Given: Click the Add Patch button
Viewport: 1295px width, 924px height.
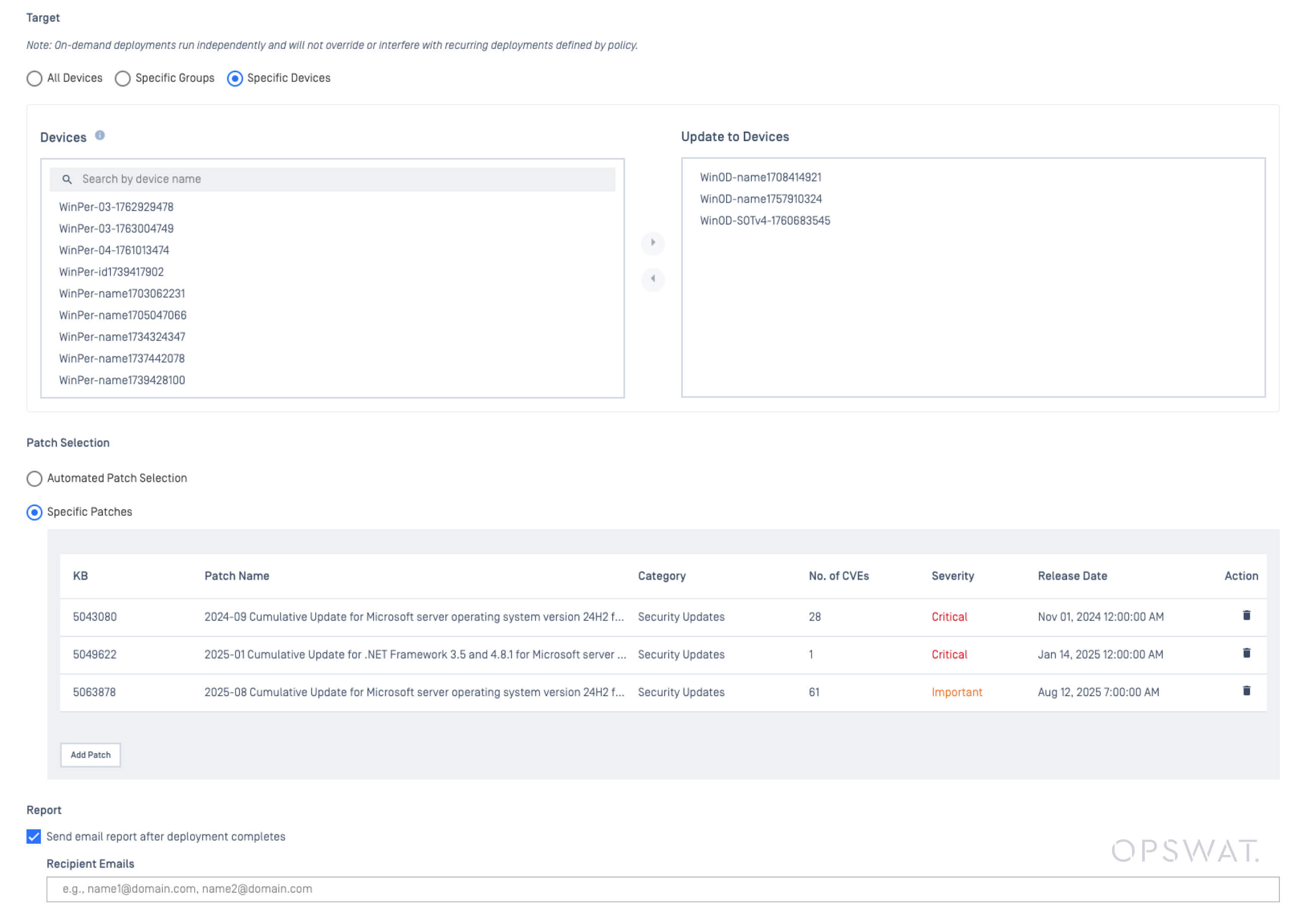Looking at the screenshot, I should coord(90,755).
